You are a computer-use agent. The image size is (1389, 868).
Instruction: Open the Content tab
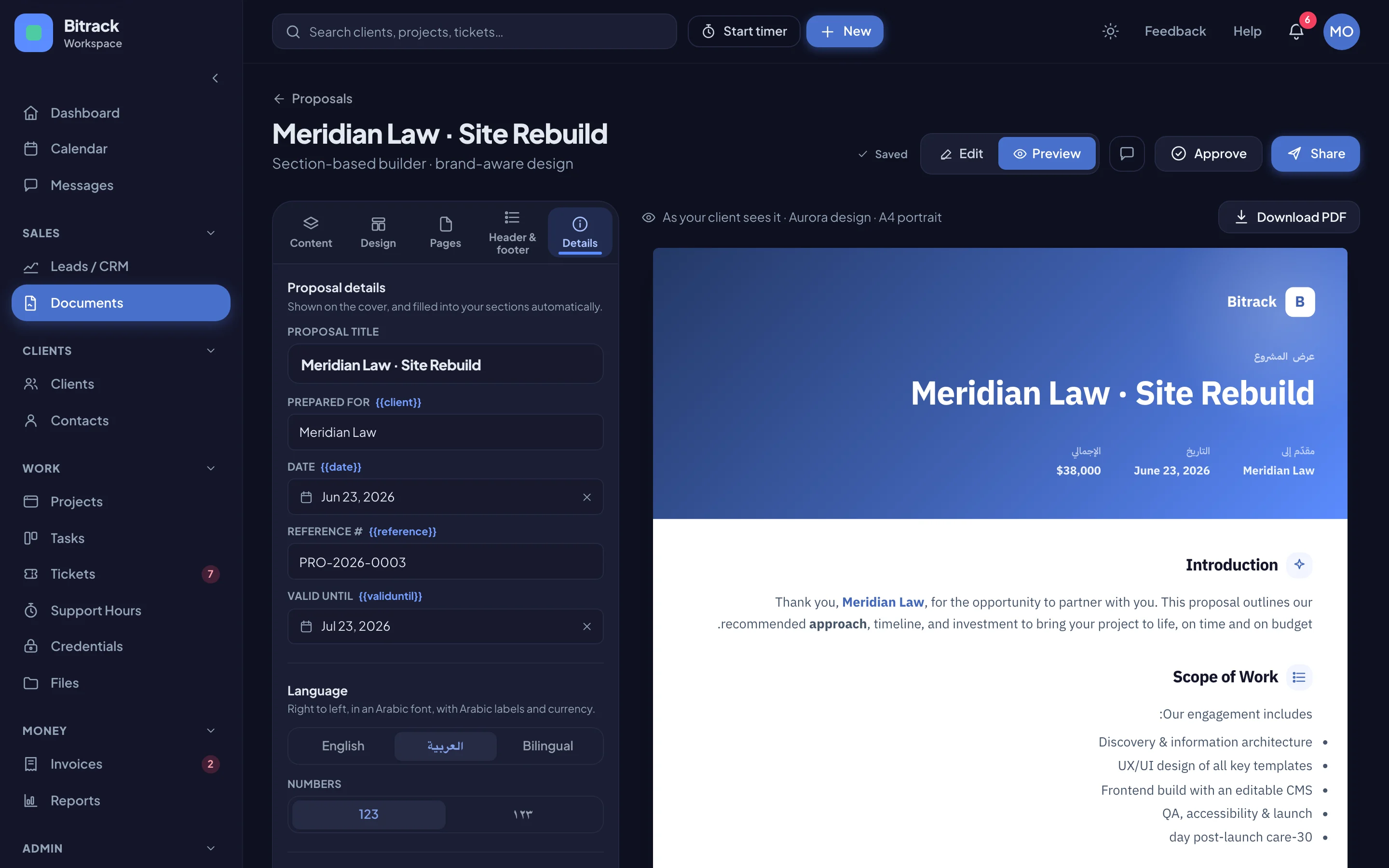(311, 232)
